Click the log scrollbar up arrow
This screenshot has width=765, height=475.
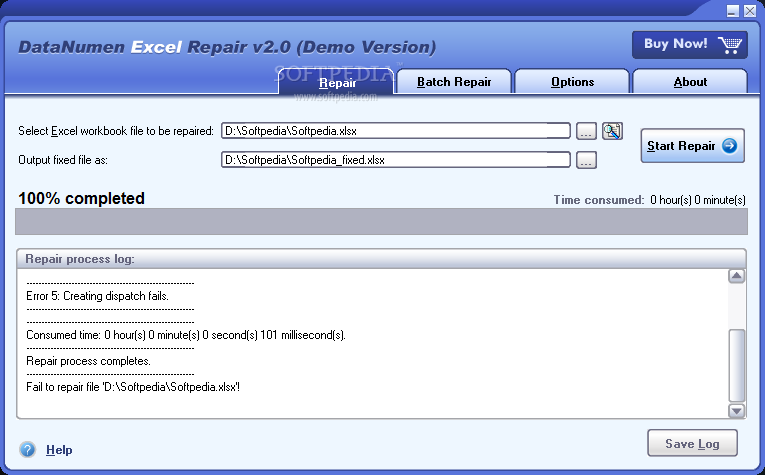pyautogui.click(x=736, y=276)
